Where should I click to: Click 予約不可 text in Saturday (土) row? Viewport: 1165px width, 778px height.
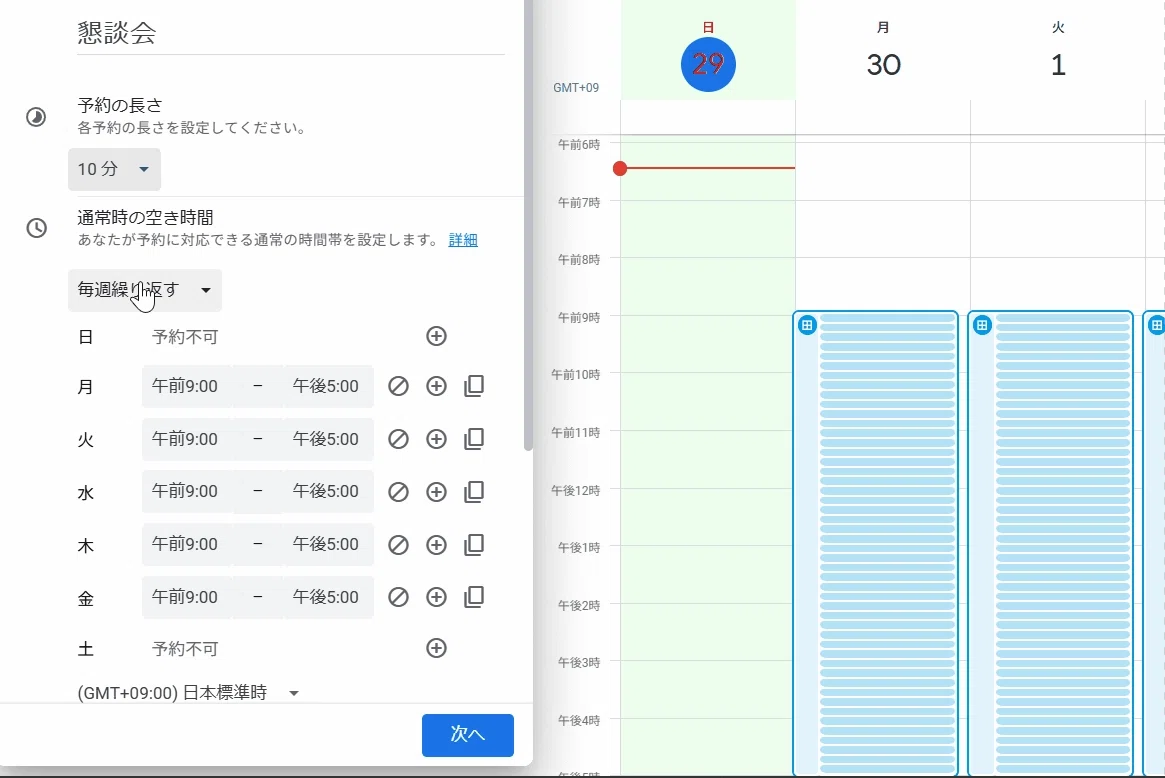pos(185,649)
